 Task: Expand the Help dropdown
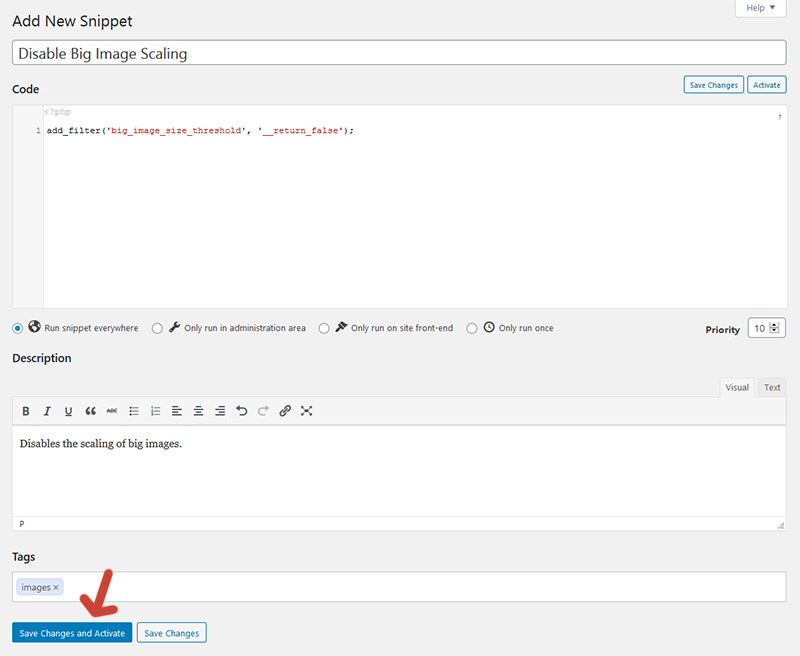pos(761,8)
